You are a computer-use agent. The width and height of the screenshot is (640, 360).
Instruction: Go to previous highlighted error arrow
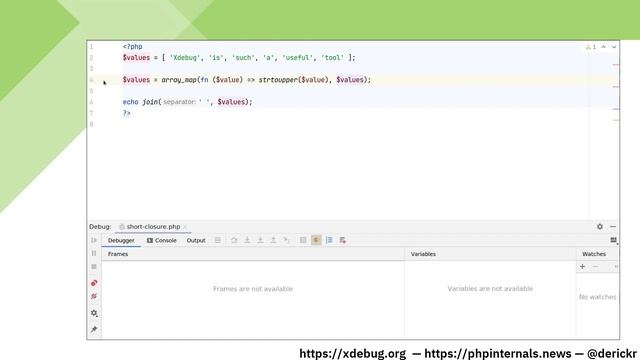click(603, 47)
